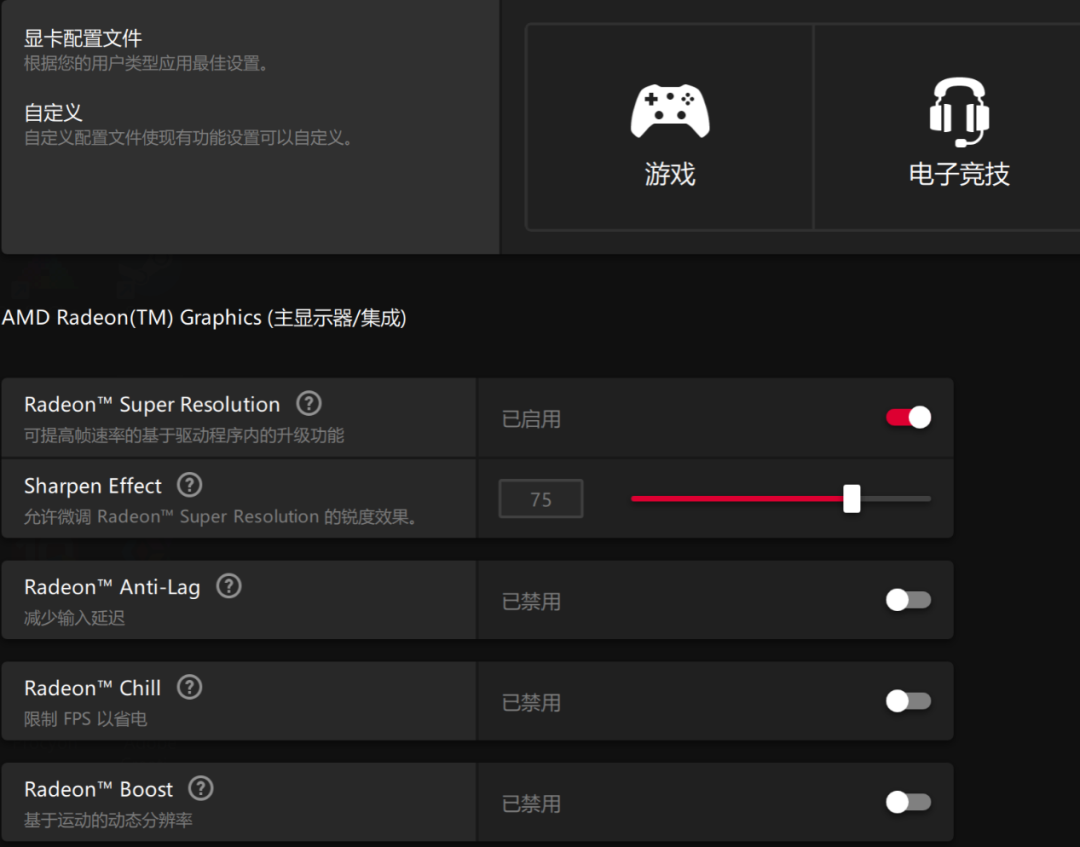This screenshot has height=847, width=1080.
Task: Click the 限制 FPS 以省电 description
Action: tap(85, 719)
